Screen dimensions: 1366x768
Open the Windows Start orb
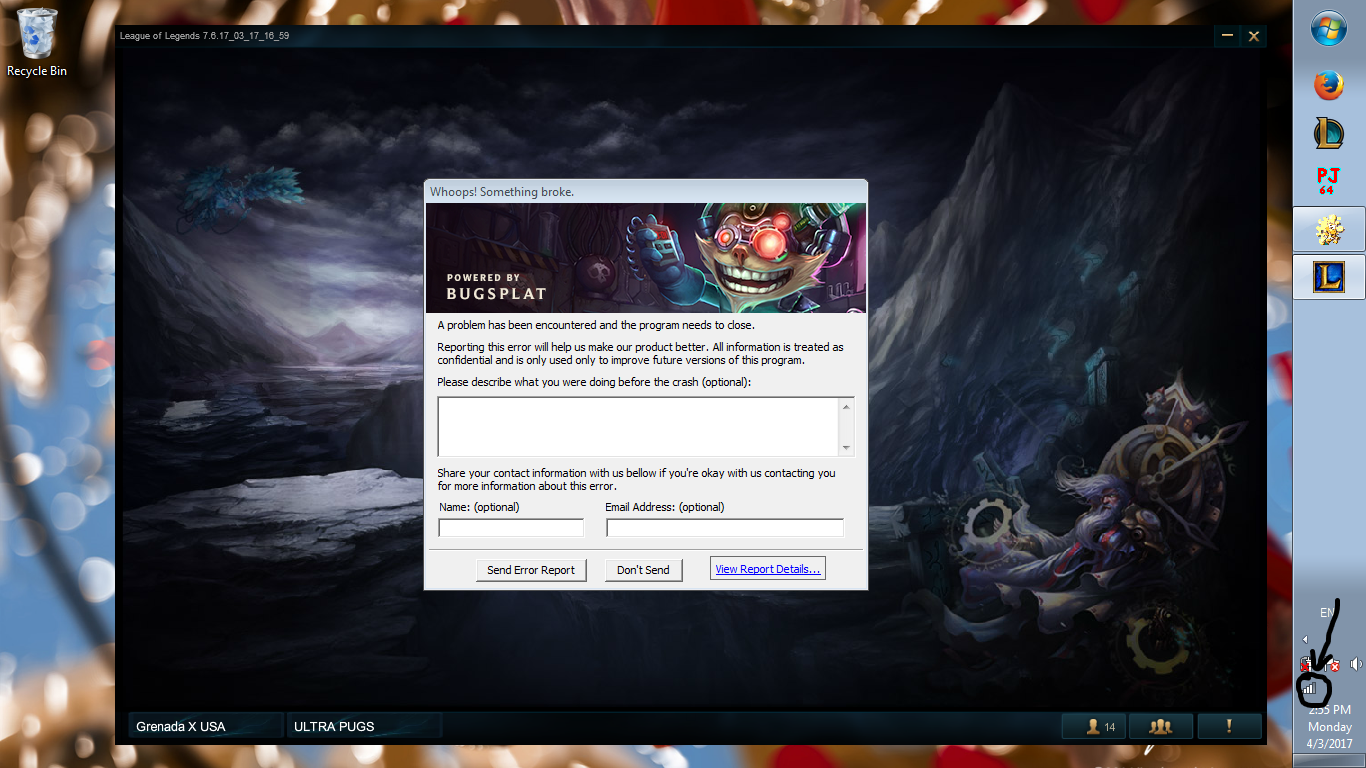tap(1328, 29)
